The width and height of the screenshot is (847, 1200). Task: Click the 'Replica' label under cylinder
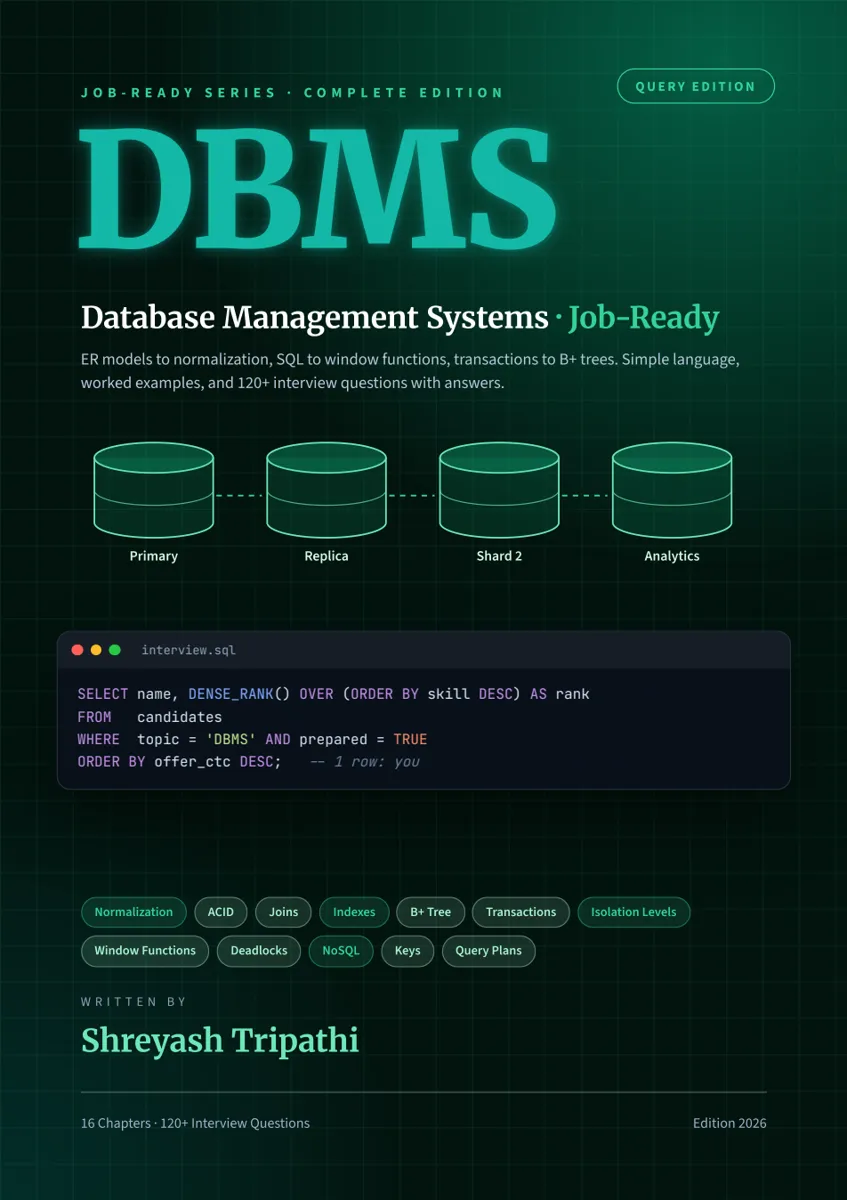(326, 556)
